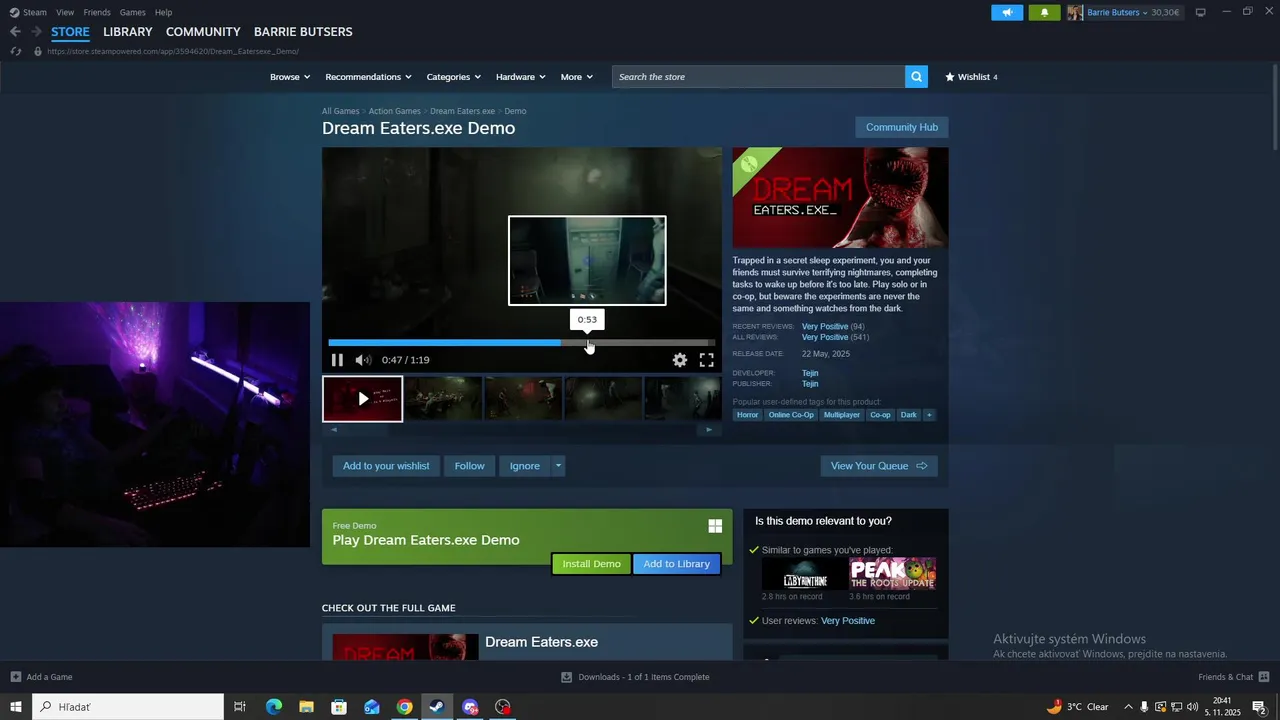
Task: Toggle fullscreen on the trailer video
Action: [706, 360]
